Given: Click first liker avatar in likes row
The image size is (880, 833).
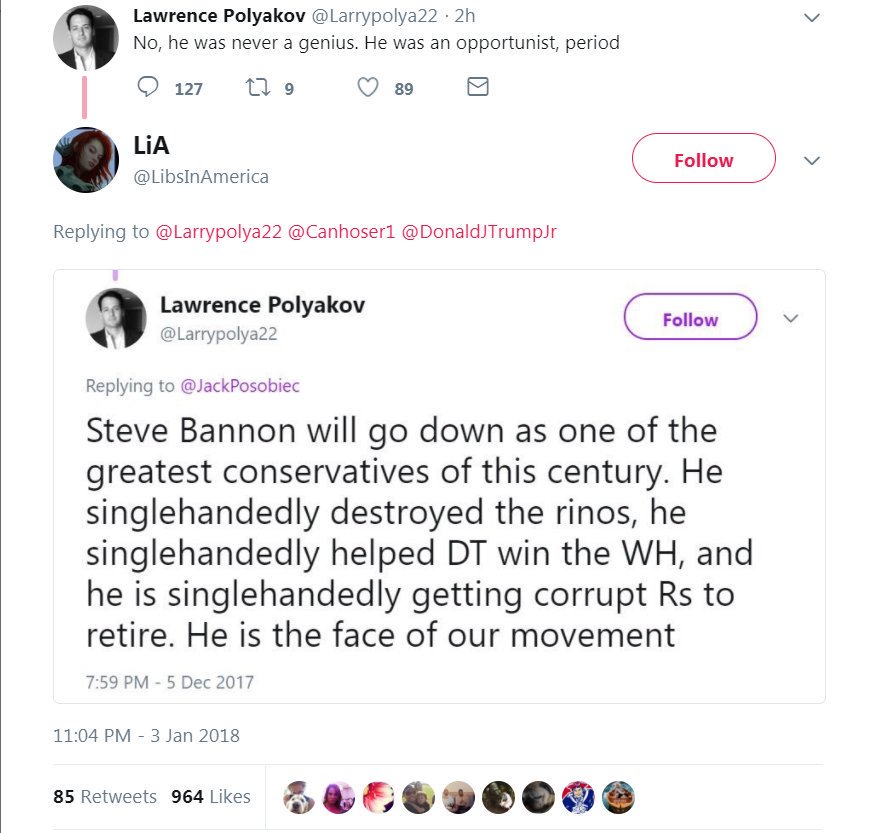Looking at the screenshot, I should click(298, 797).
